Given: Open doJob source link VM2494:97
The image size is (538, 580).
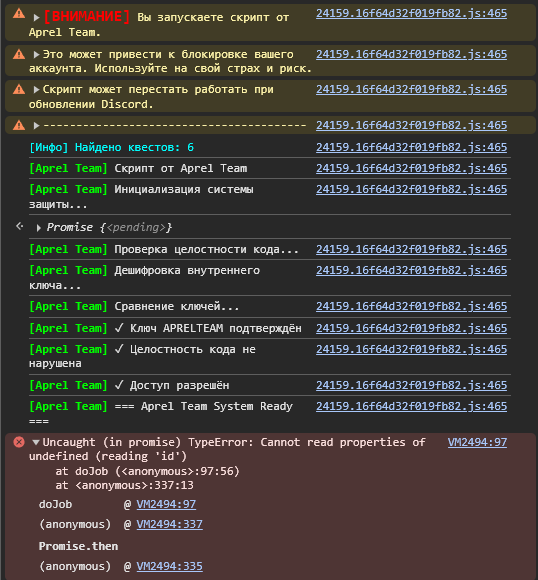Looking at the screenshot, I should (x=166, y=504).
